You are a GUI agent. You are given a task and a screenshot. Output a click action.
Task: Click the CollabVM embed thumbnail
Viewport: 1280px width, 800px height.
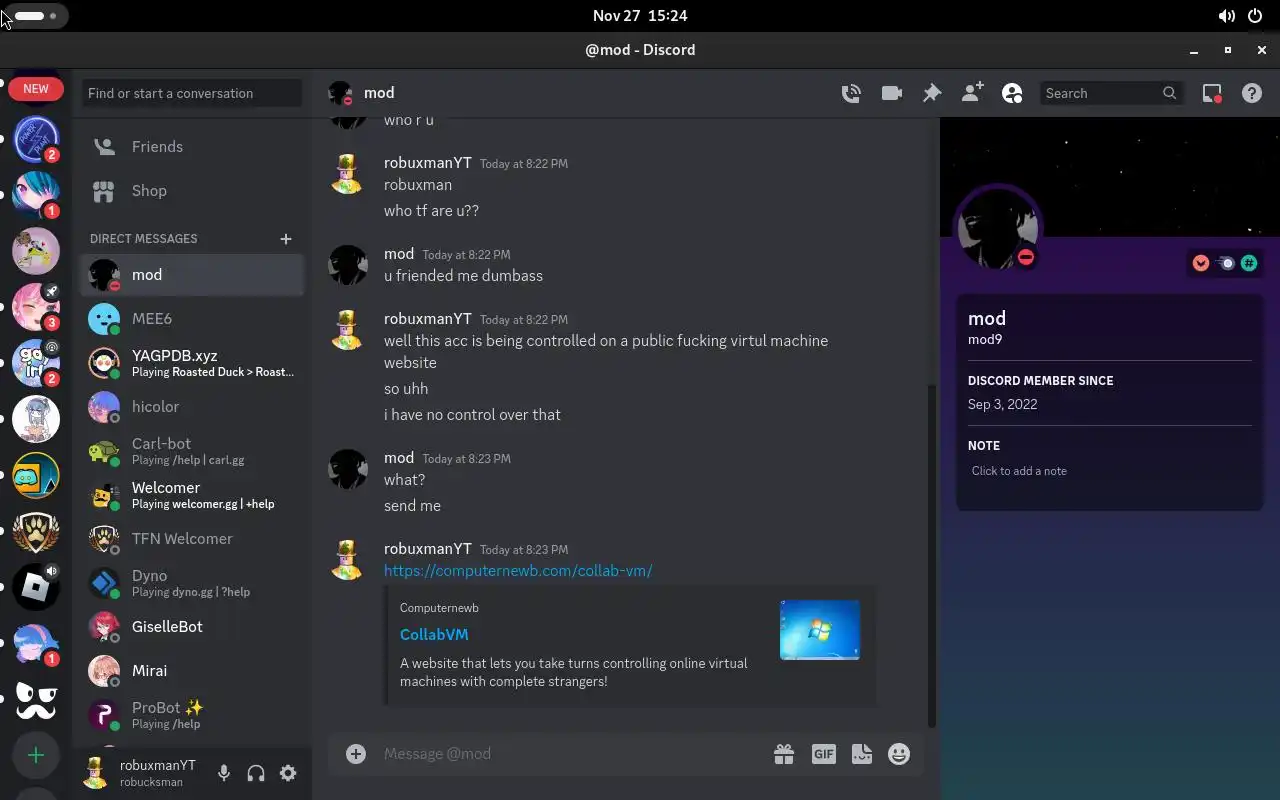tap(820, 630)
